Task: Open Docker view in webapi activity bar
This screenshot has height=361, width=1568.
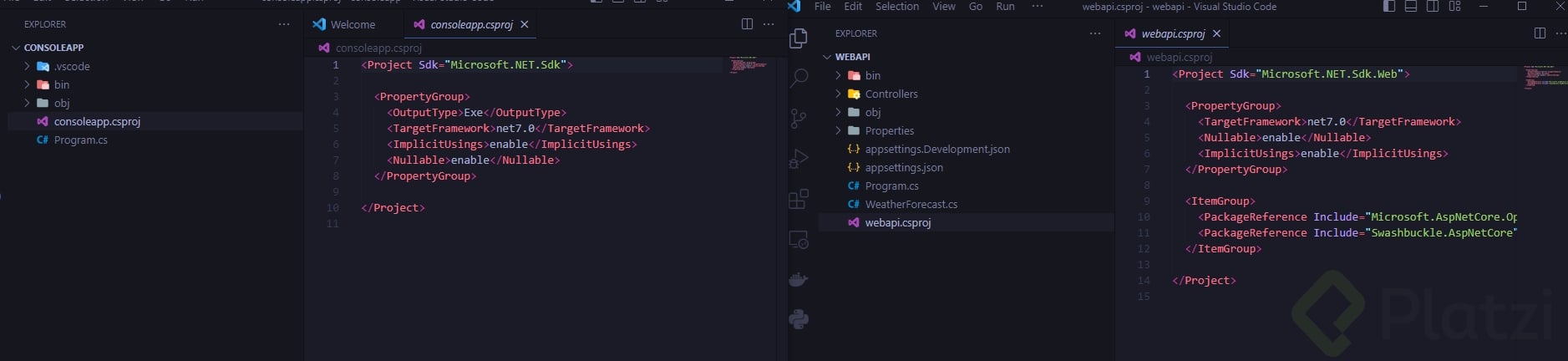Action: (799, 280)
